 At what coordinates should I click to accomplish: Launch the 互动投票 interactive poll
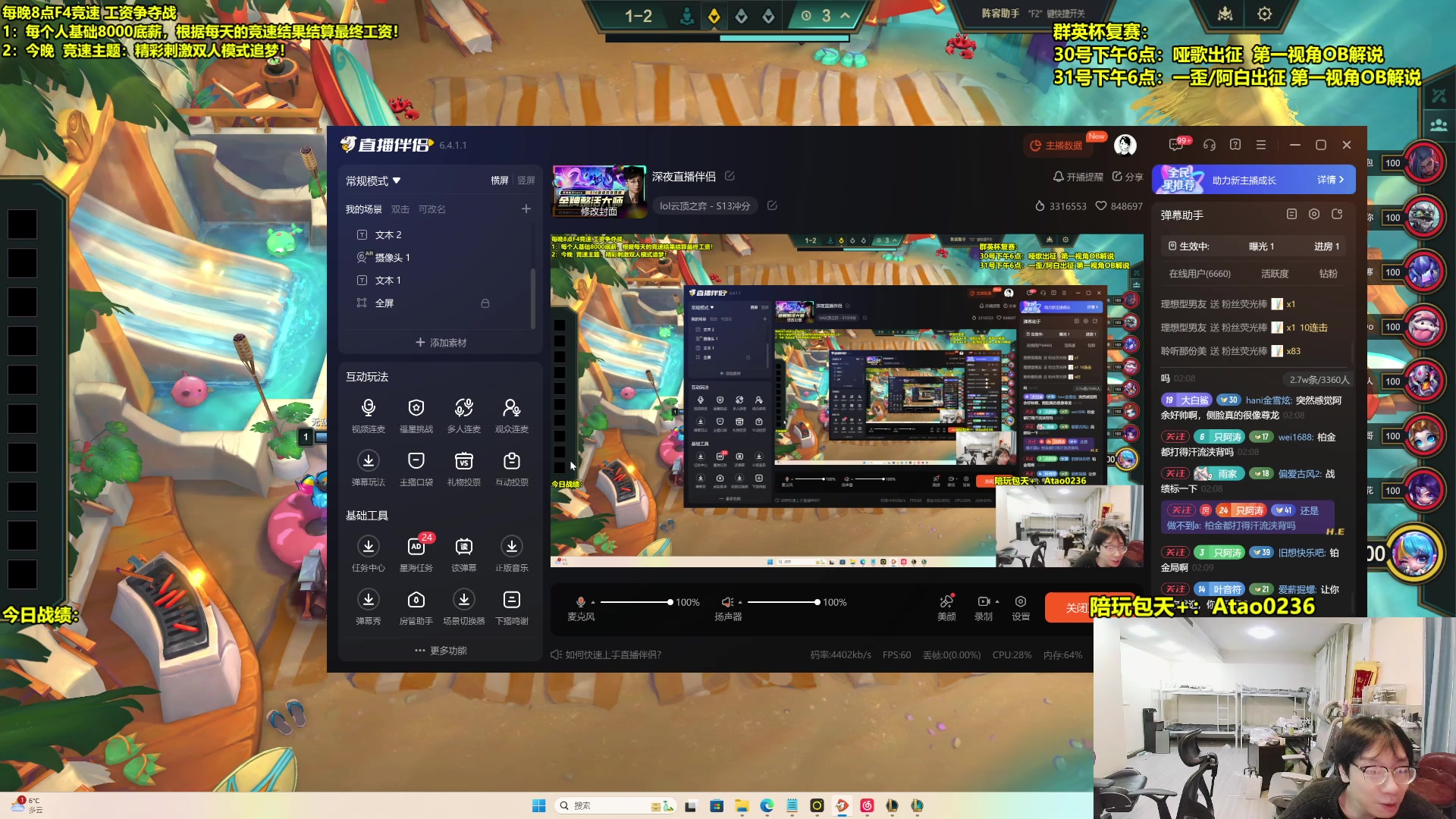[x=512, y=469]
